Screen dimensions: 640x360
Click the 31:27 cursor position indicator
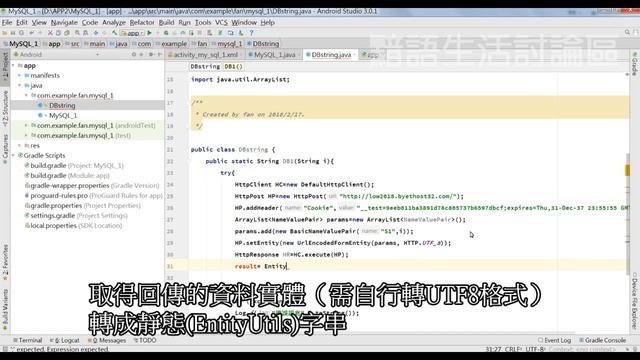pyautogui.click(x=493, y=349)
